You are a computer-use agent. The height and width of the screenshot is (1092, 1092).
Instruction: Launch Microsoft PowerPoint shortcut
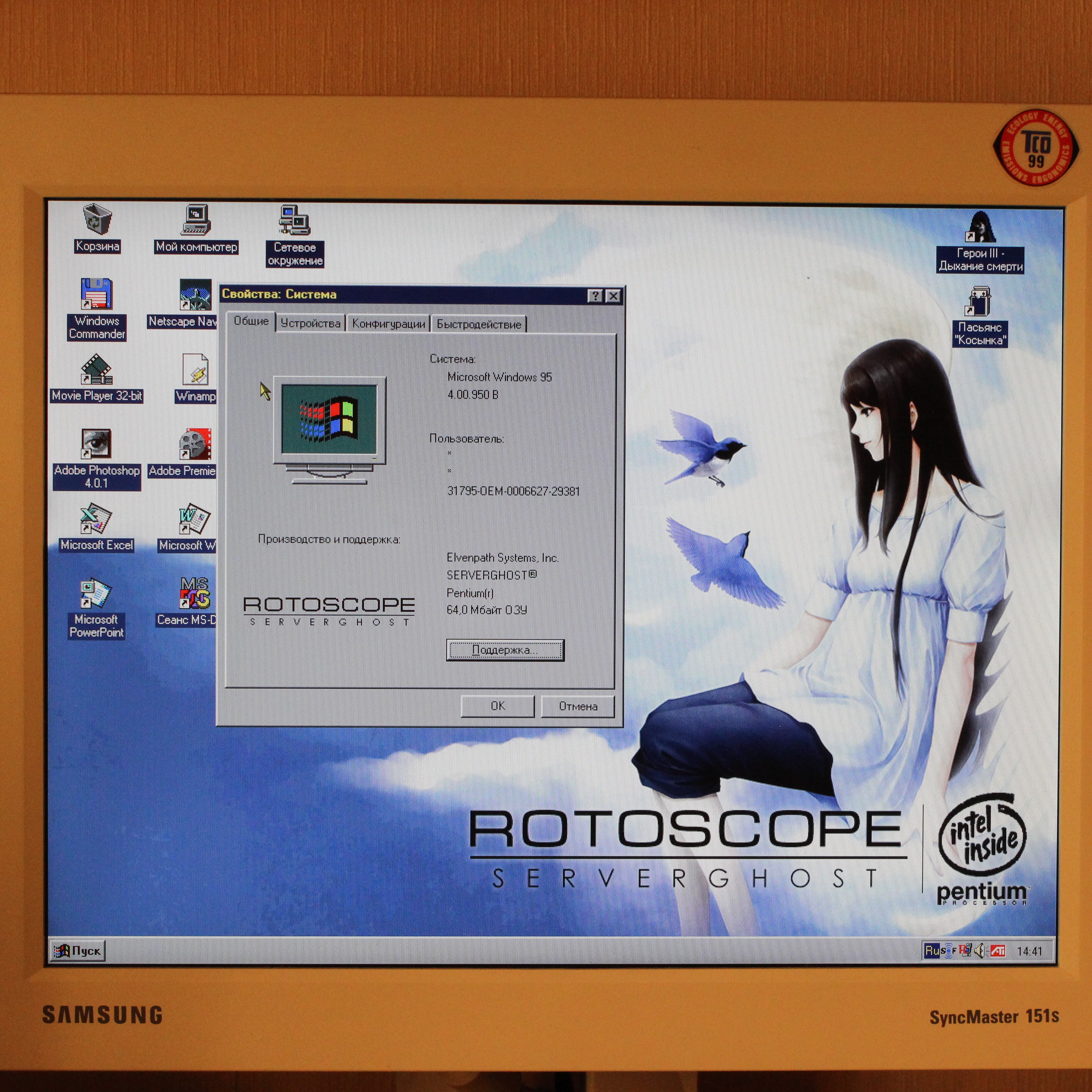pos(96,594)
